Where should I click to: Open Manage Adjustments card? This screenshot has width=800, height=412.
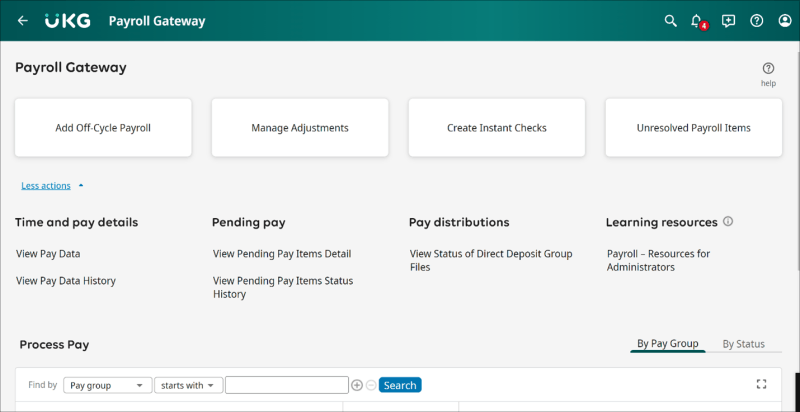[300, 127]
